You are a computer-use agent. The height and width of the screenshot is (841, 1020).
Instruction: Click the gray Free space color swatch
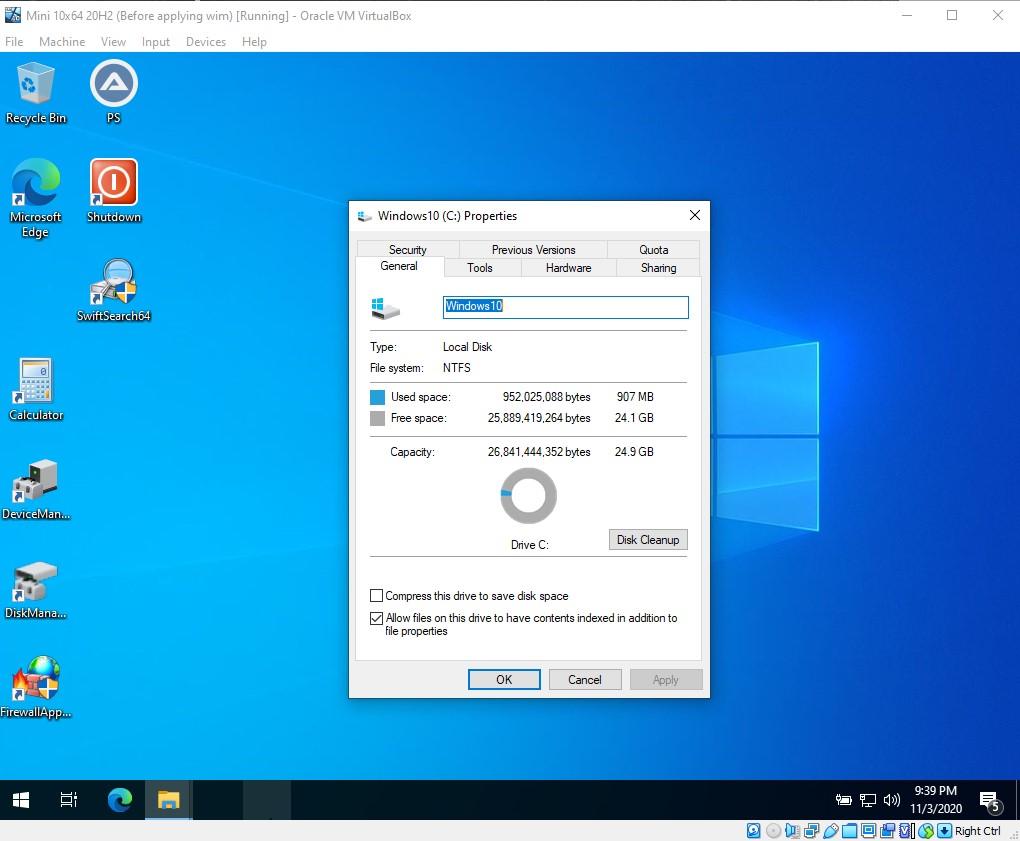pos(377,418)
